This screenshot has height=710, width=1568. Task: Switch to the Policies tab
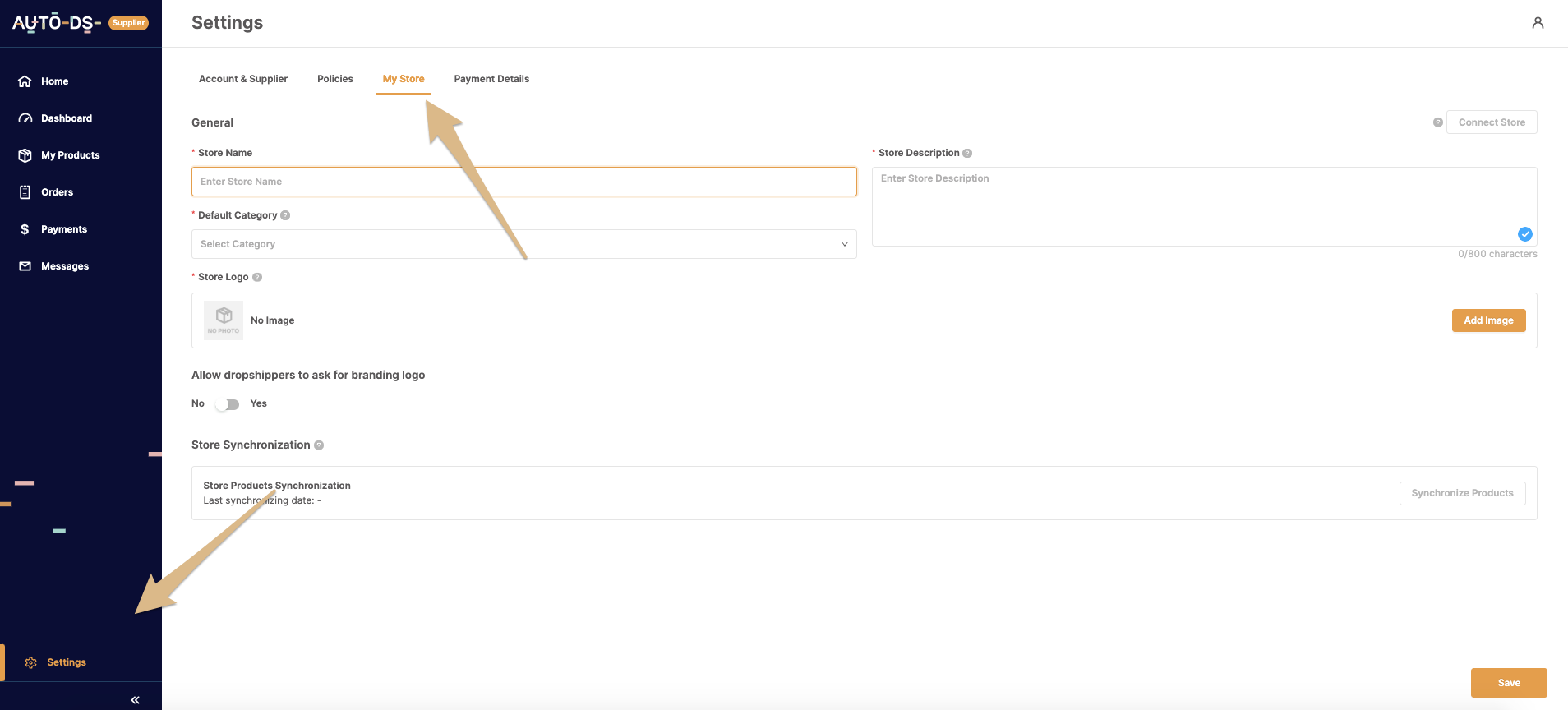coord(335,79)
